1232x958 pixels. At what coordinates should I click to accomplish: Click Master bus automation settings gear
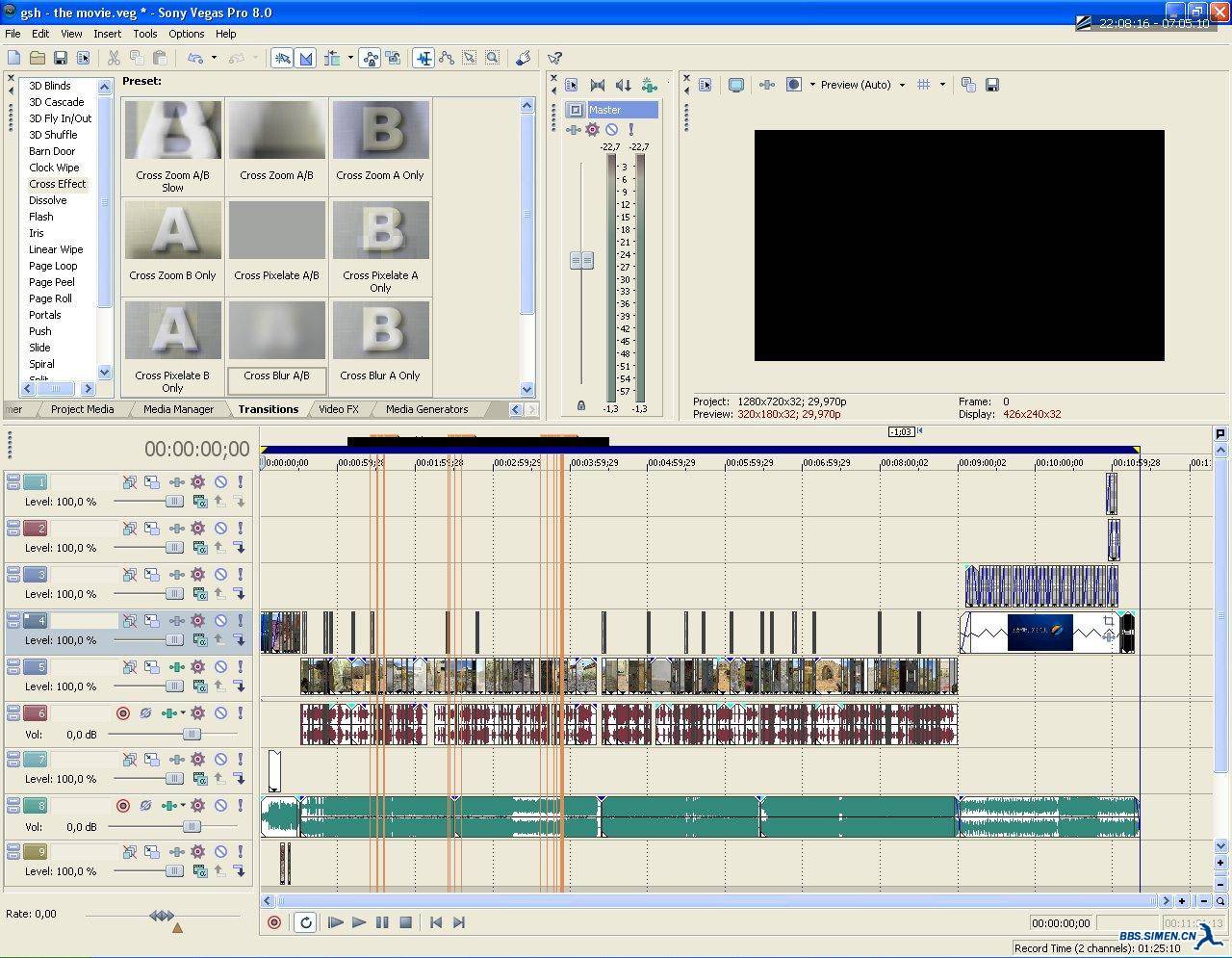[593, 130]
